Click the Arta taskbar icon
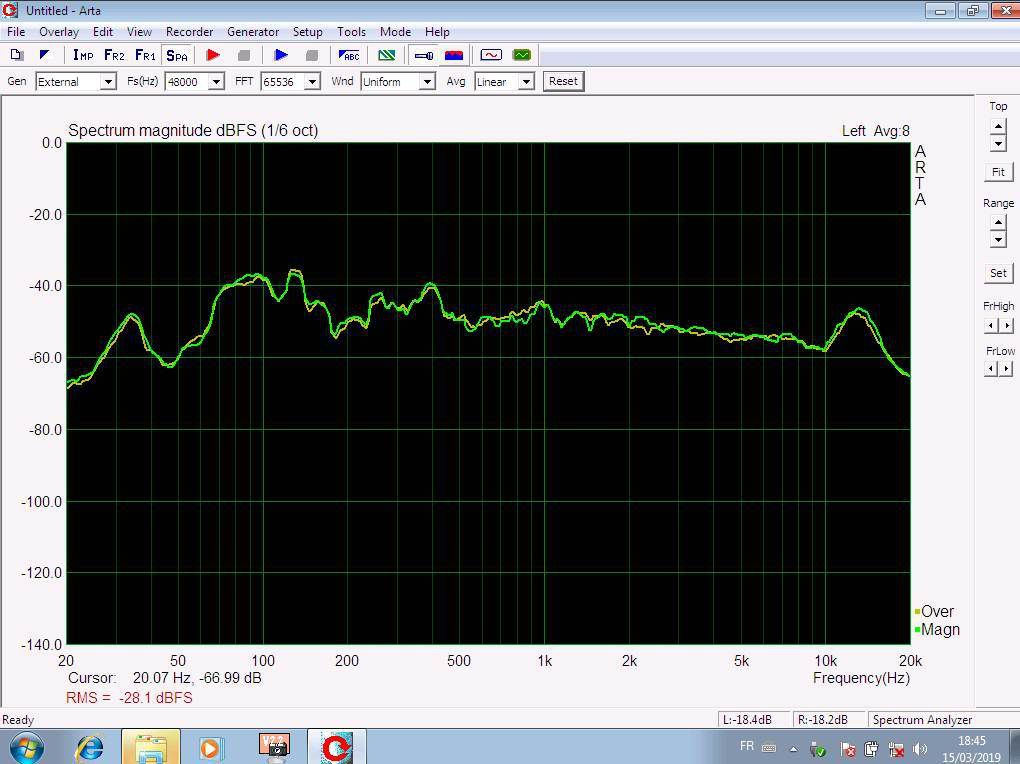1020x764 pixels. (x=336, y=748)
